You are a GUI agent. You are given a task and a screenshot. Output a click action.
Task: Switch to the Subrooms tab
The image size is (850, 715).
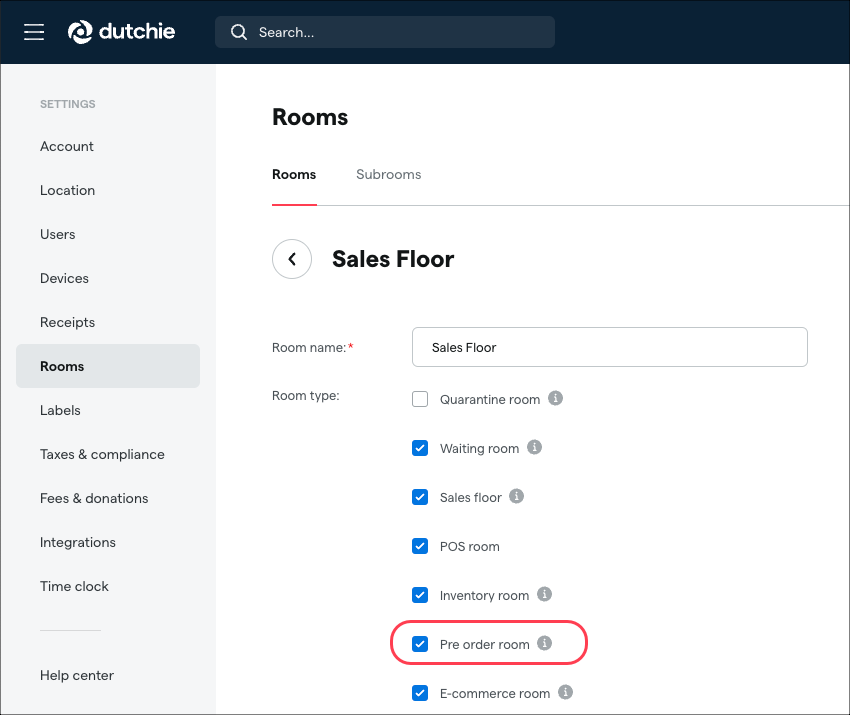click(x=388, y=174)
